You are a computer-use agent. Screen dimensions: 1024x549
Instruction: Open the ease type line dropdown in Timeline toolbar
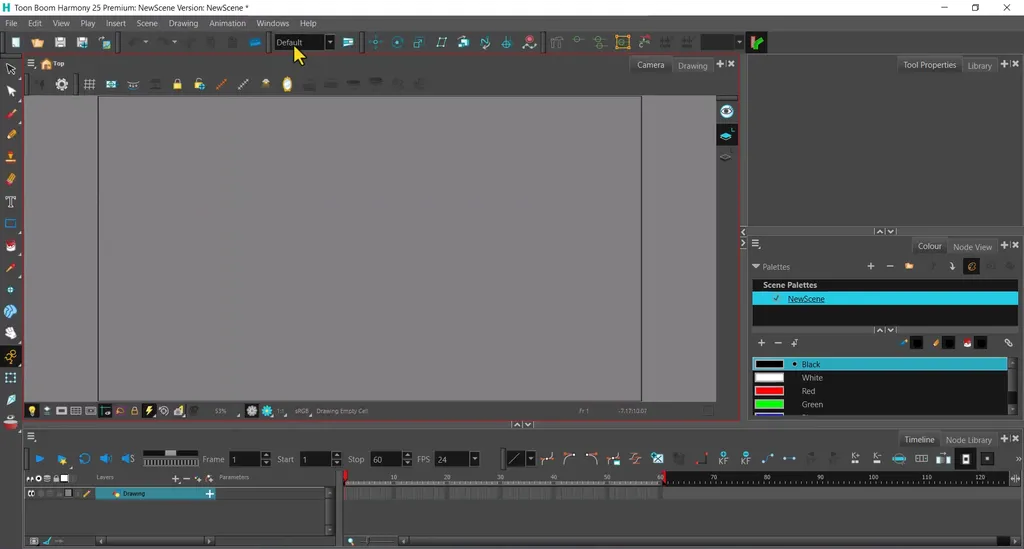tap(530, 459)
